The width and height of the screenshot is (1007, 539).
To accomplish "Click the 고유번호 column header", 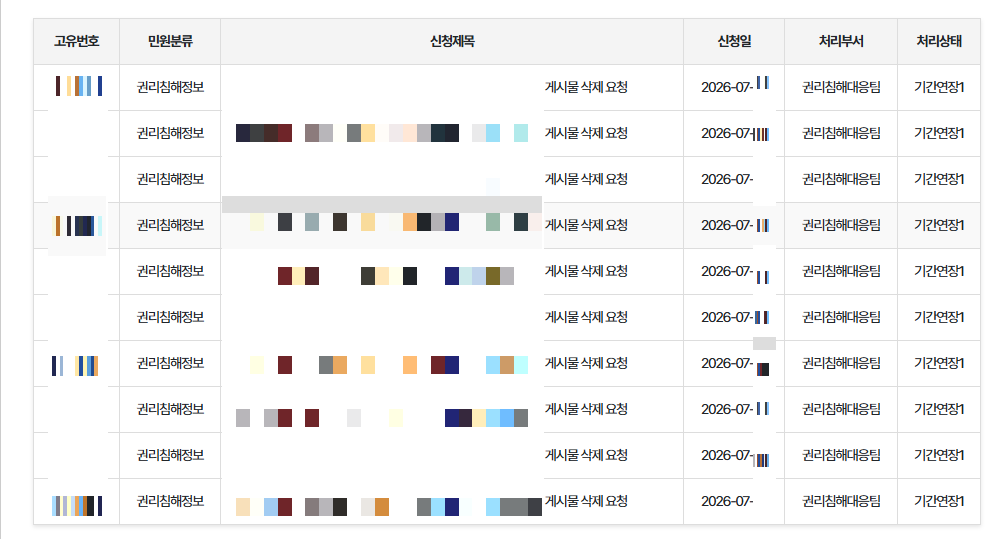I will pyautogui.click(x=76, y=41).
